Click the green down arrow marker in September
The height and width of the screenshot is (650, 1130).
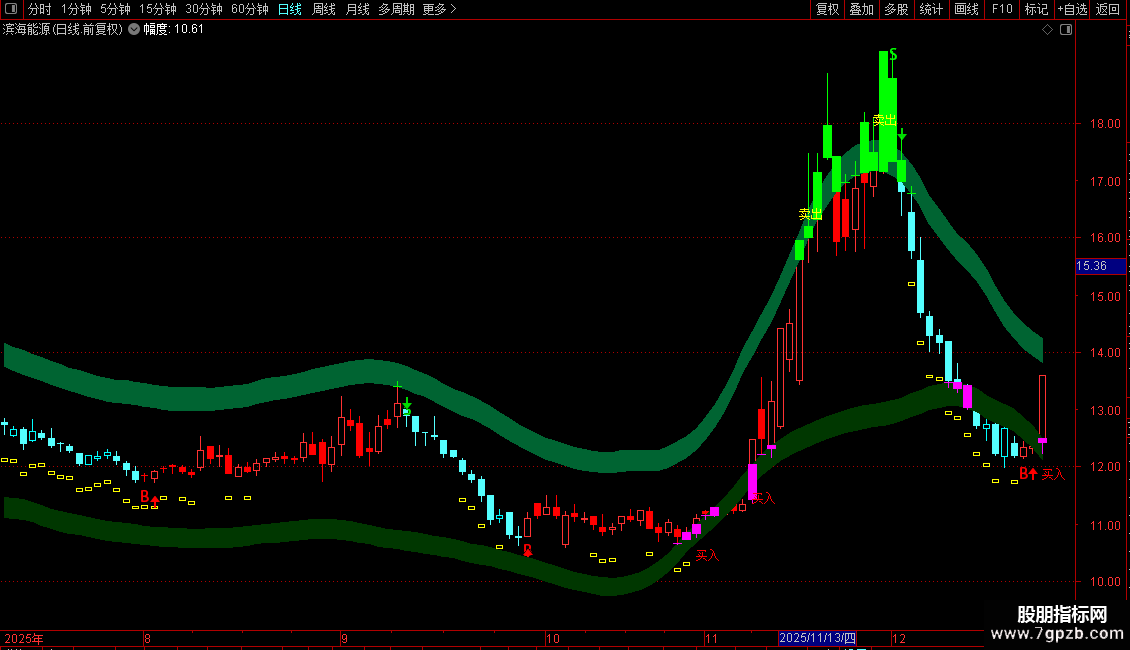[x=407, y=404]
